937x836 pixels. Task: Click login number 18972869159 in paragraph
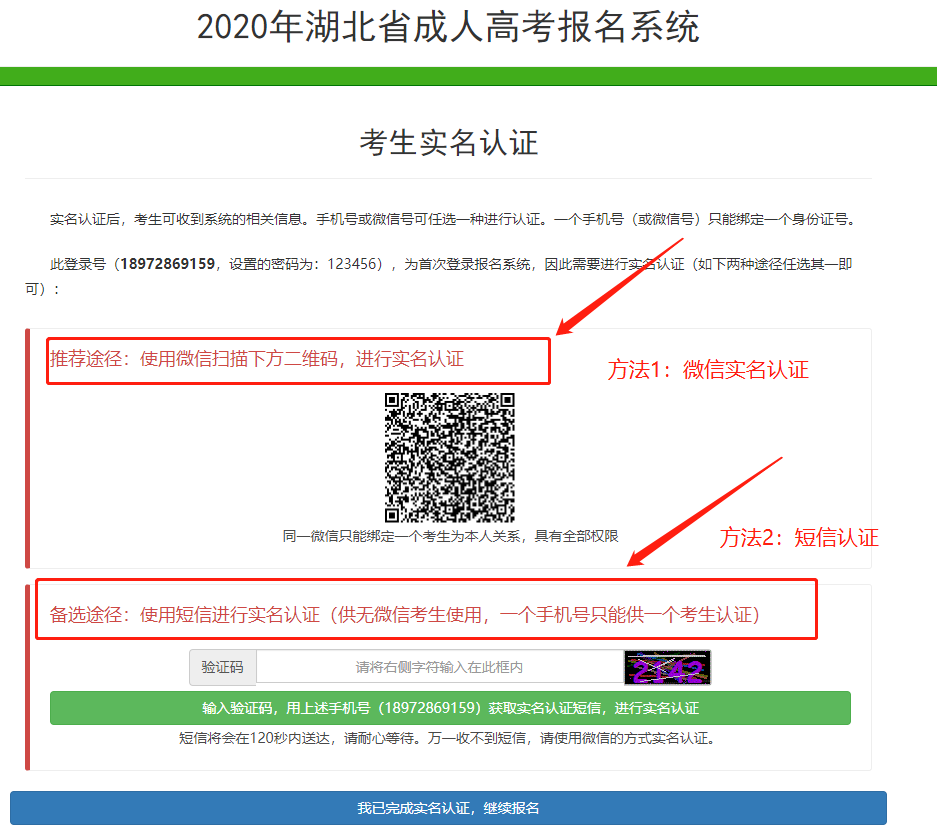click(167, 264)
